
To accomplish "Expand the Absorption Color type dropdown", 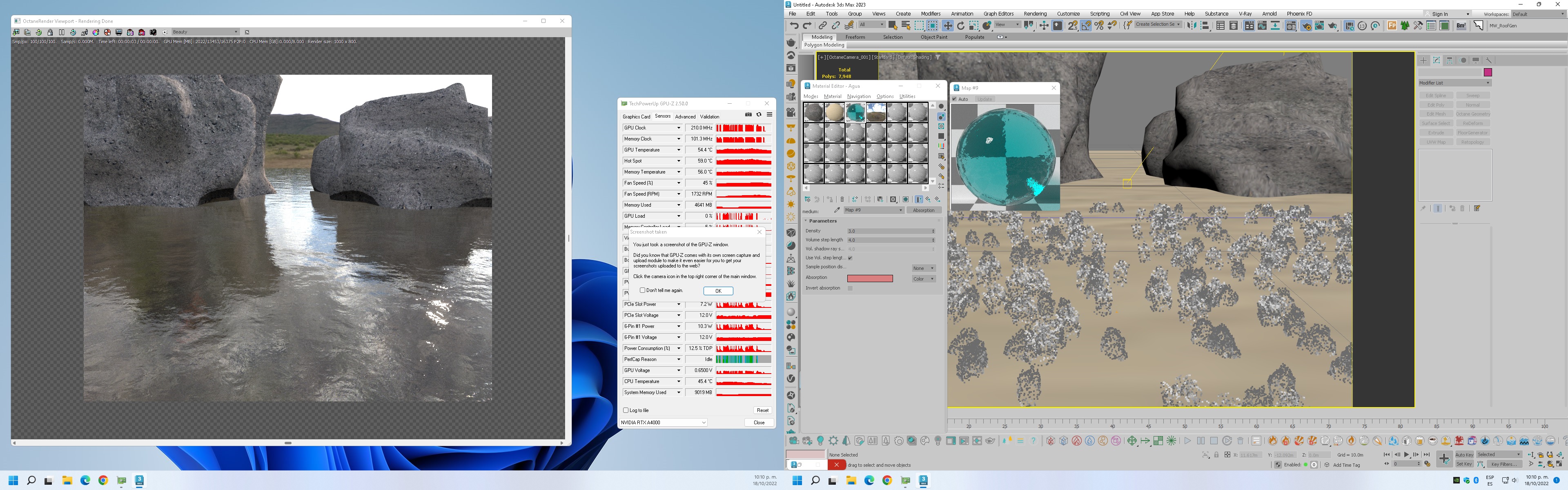I will coord(923,279).
